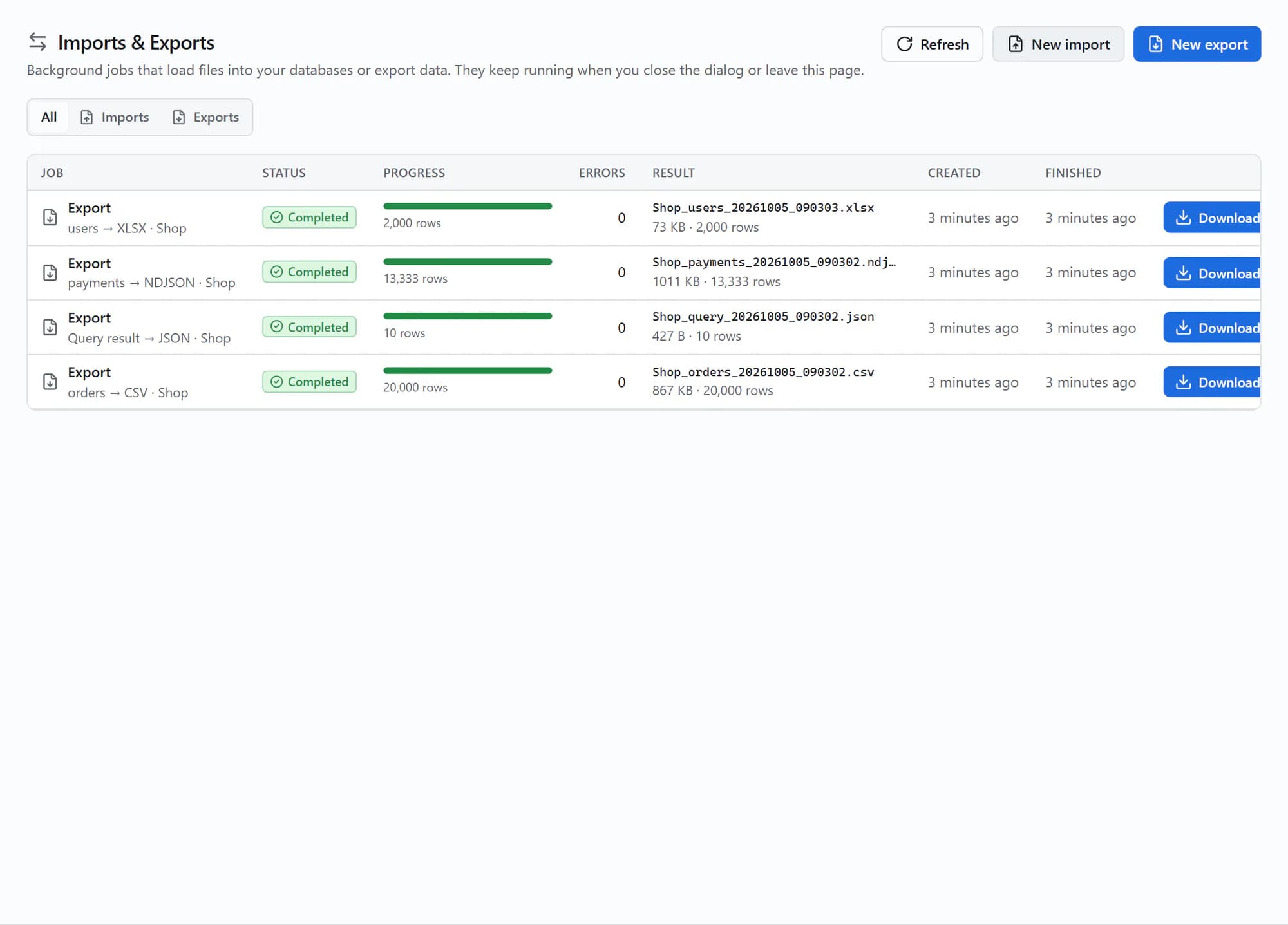This screenshot has height=925, width=1288.
Task: Click Completed badge on payments export row
Action: click(x=309, y=272)
